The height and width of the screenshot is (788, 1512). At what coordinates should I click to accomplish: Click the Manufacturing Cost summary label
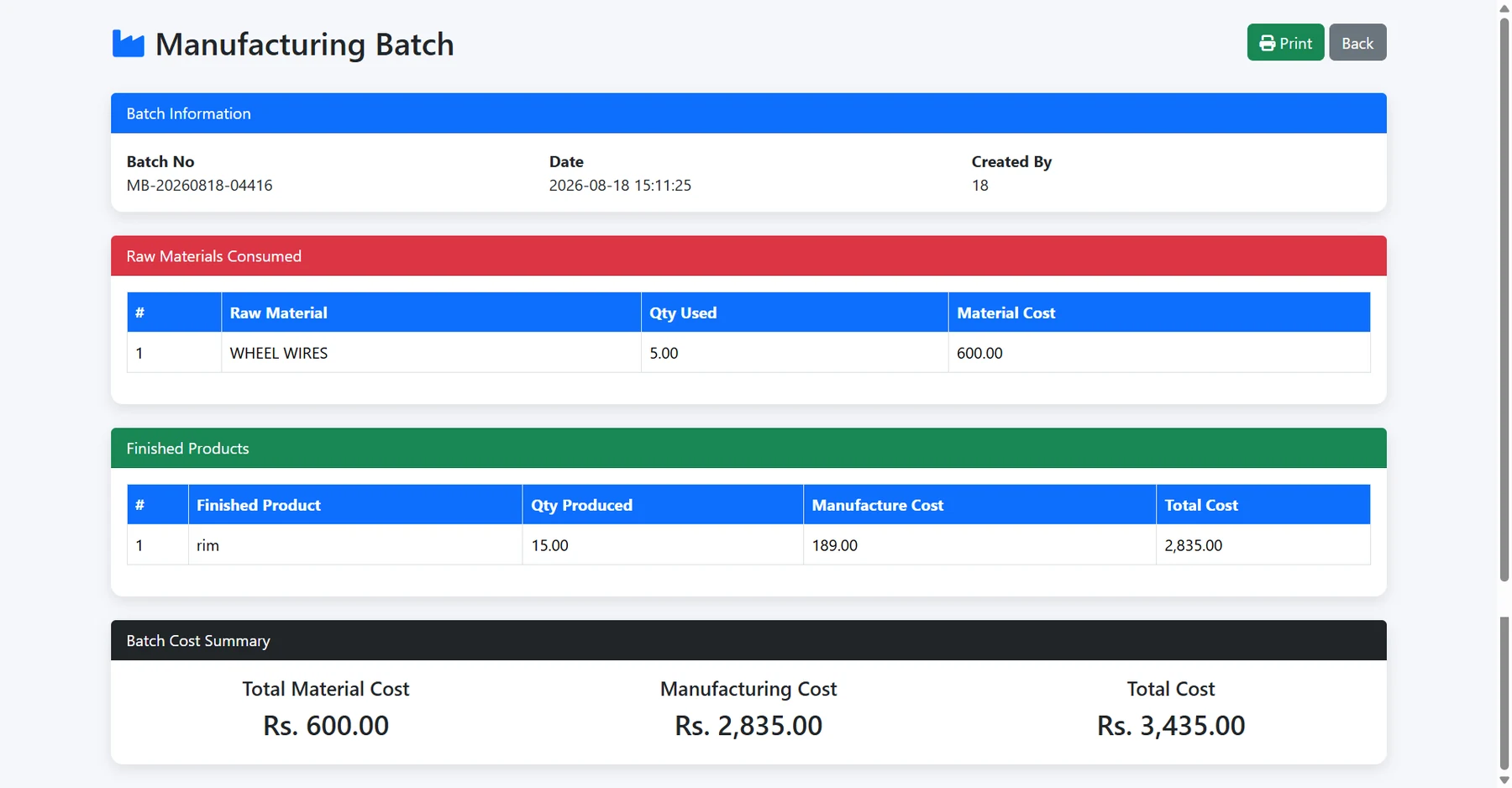click(748, 689)
